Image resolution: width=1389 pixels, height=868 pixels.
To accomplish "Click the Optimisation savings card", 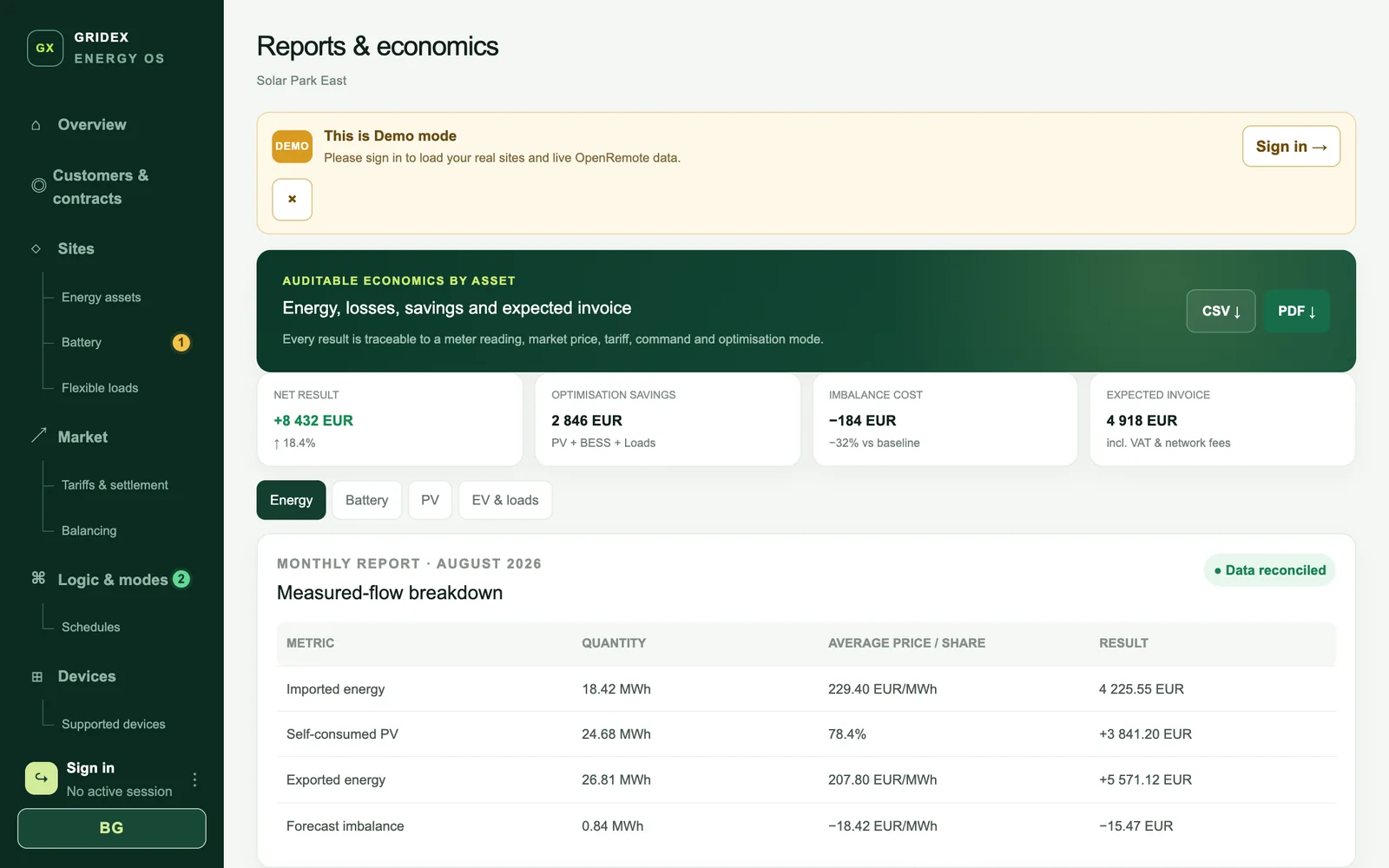I will tap(668, 420).
